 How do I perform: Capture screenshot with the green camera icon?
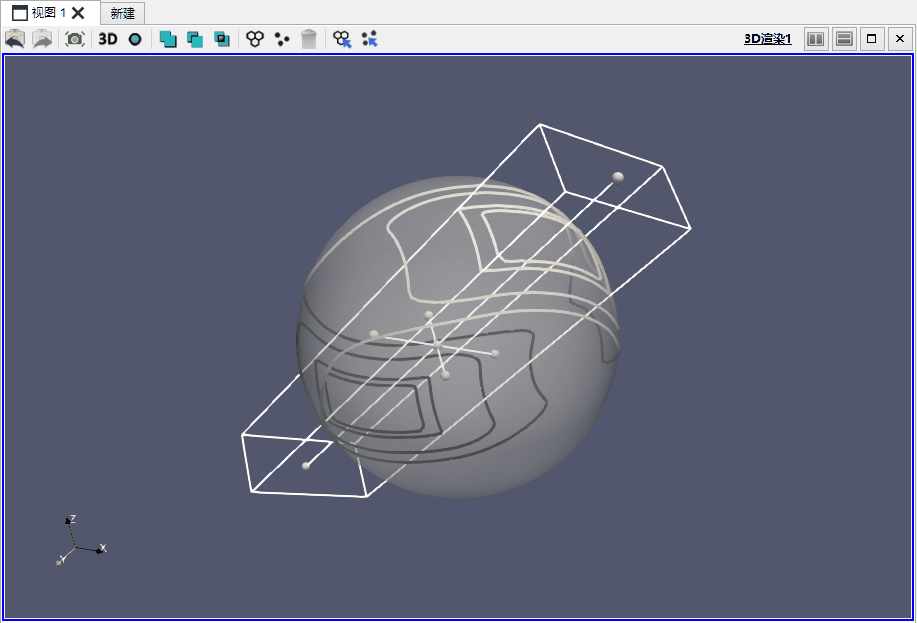click(75, 39)
